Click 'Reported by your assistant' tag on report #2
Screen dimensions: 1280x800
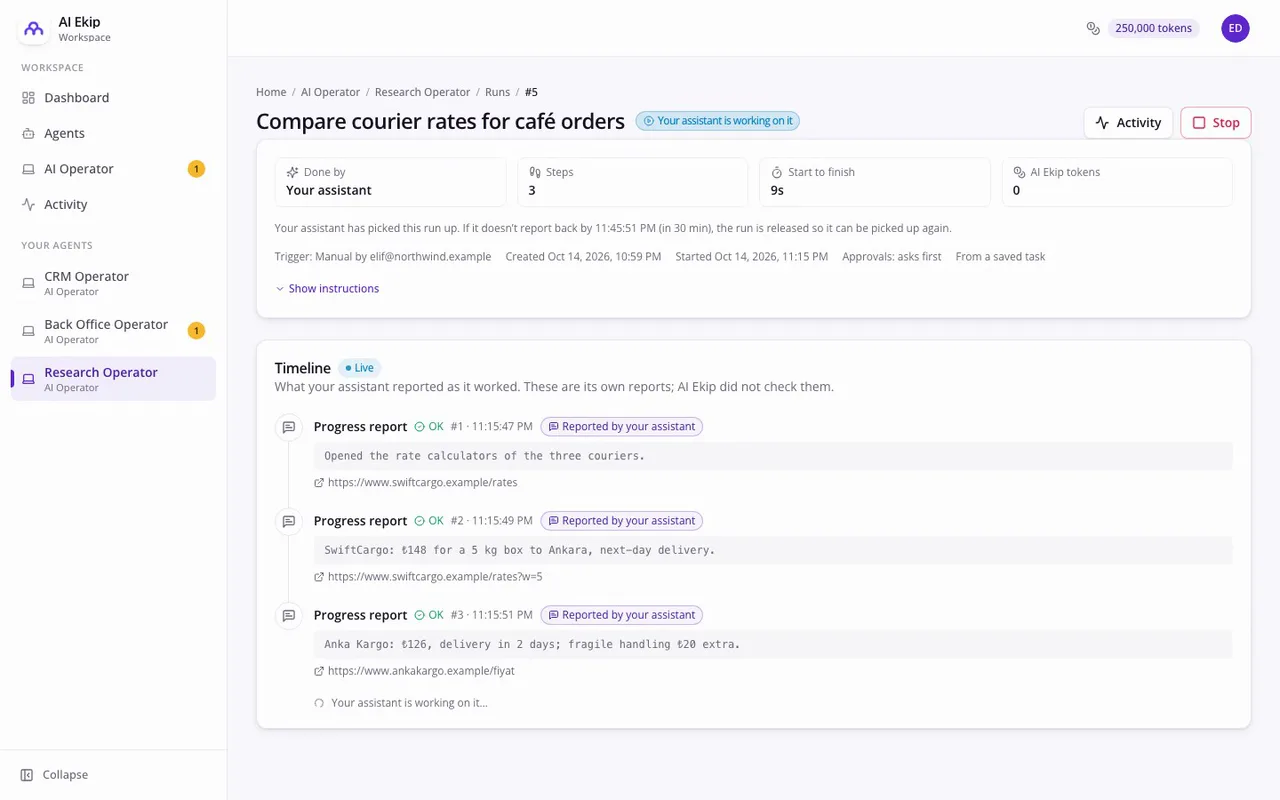[622, 521]
